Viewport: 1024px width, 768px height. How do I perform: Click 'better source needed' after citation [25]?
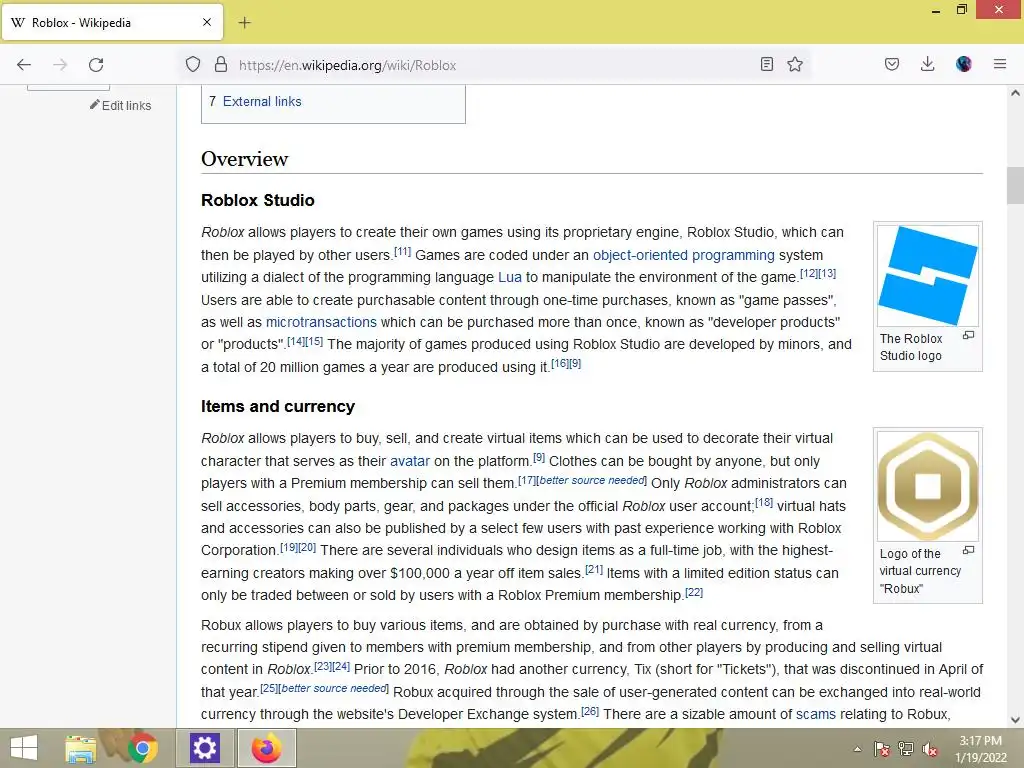click(334, 688)
